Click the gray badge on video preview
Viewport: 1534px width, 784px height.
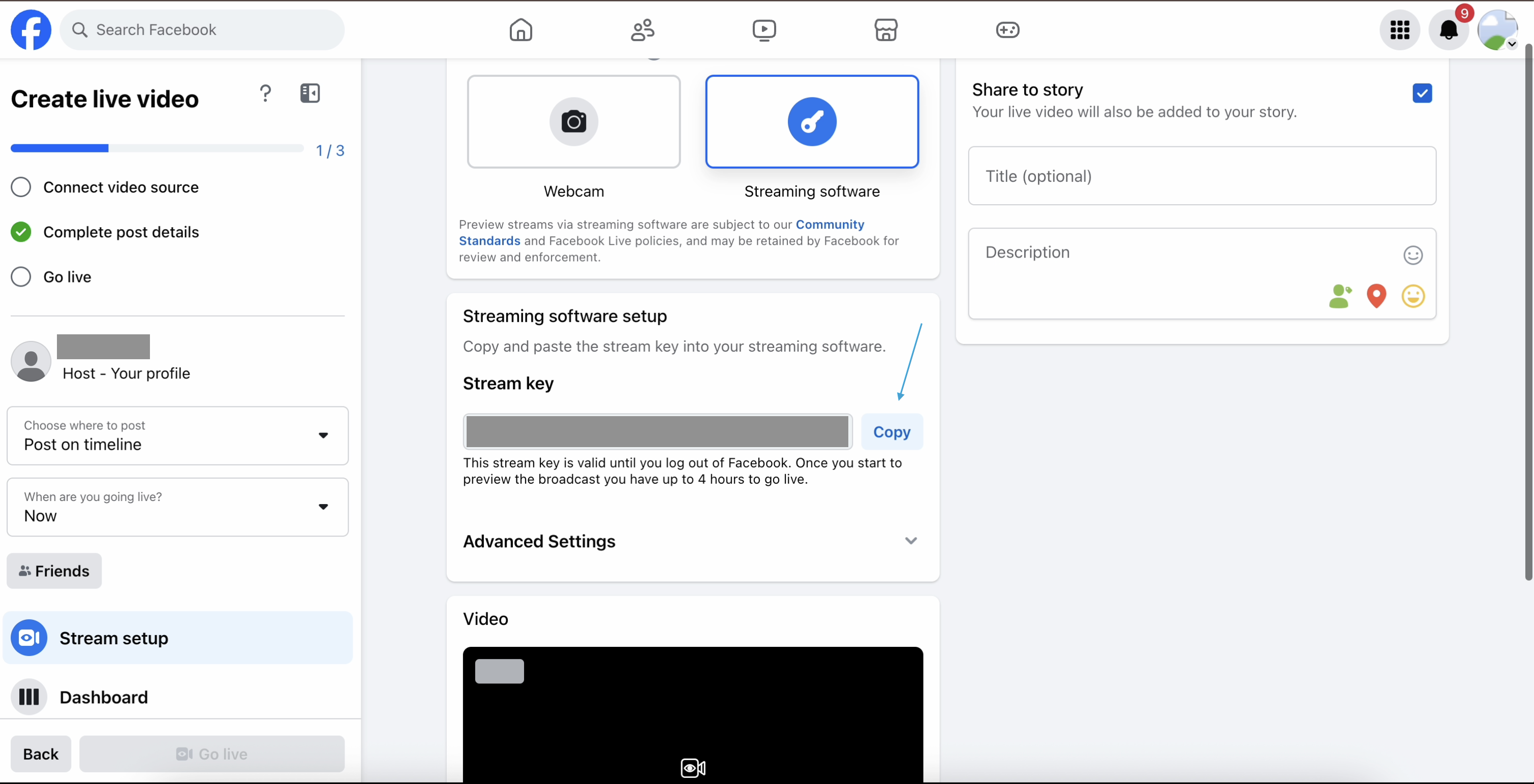click(499, 671)
